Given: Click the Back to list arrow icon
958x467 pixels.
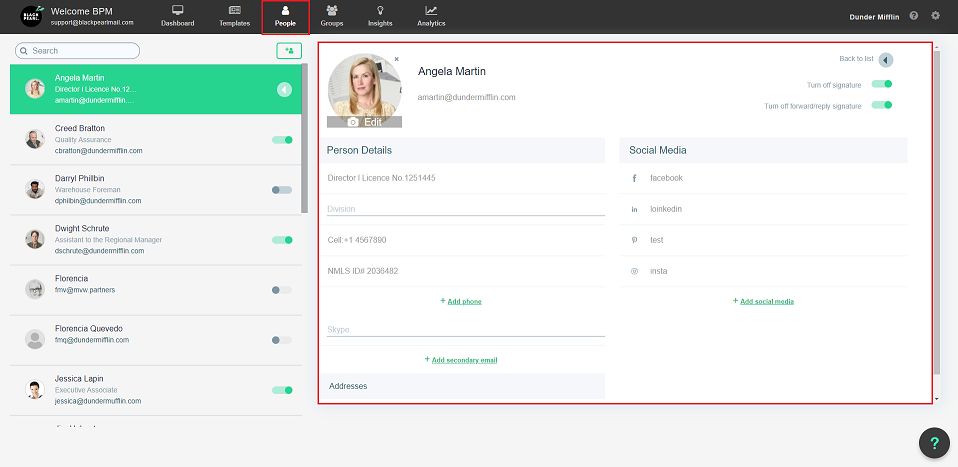Looking at the screenshot, I should click(x=885, y=60).
